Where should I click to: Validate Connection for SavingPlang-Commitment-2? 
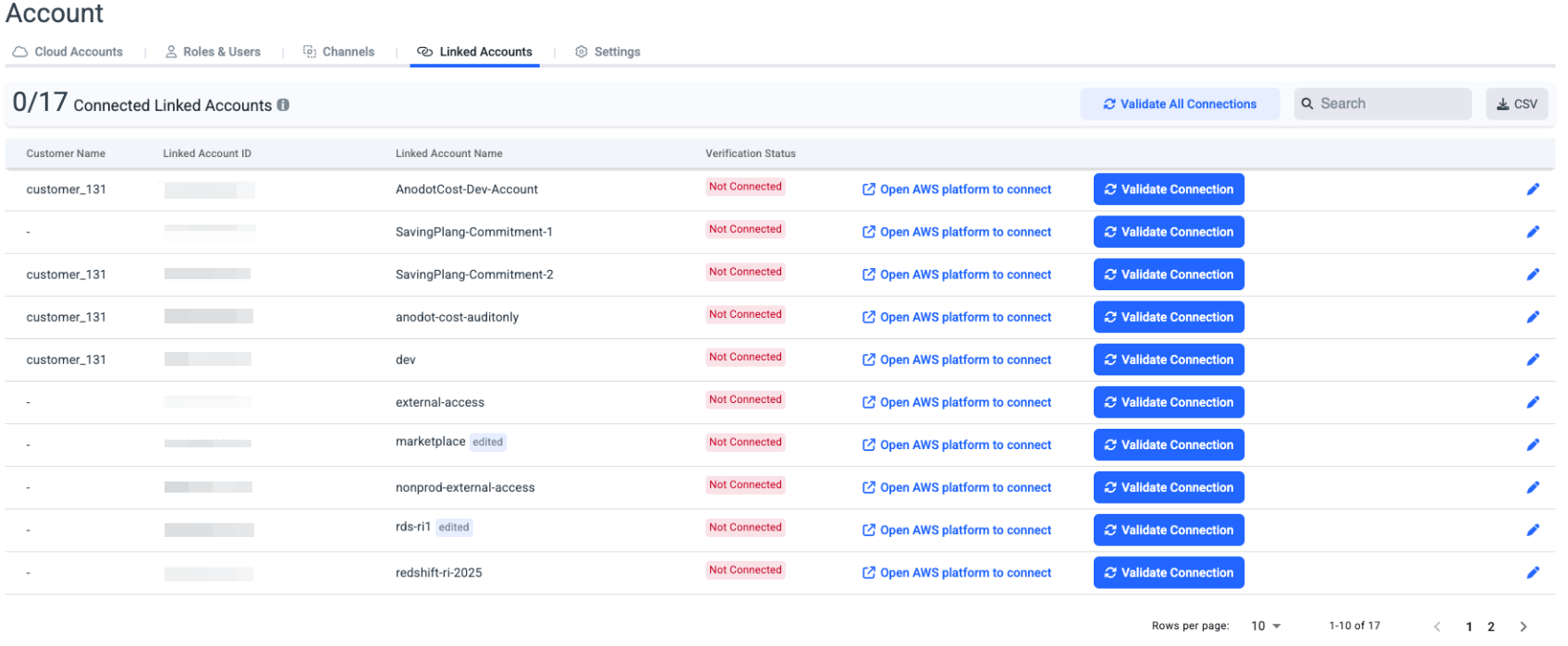[1169, 274]
